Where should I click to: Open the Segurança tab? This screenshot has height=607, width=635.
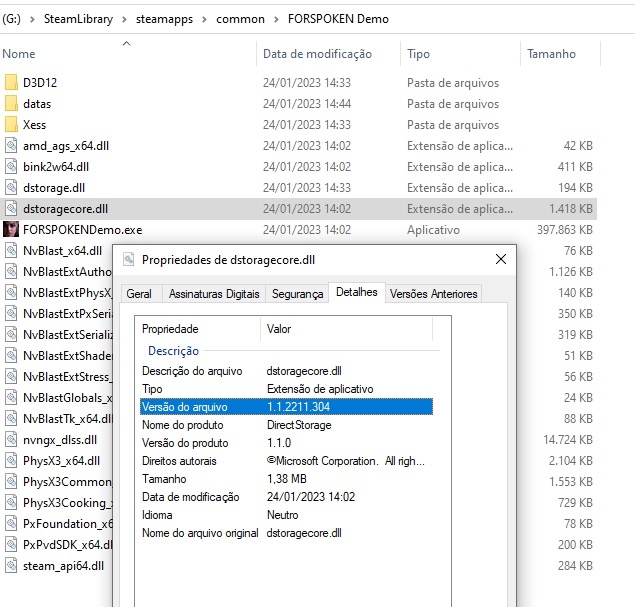[x=298, y=294]
